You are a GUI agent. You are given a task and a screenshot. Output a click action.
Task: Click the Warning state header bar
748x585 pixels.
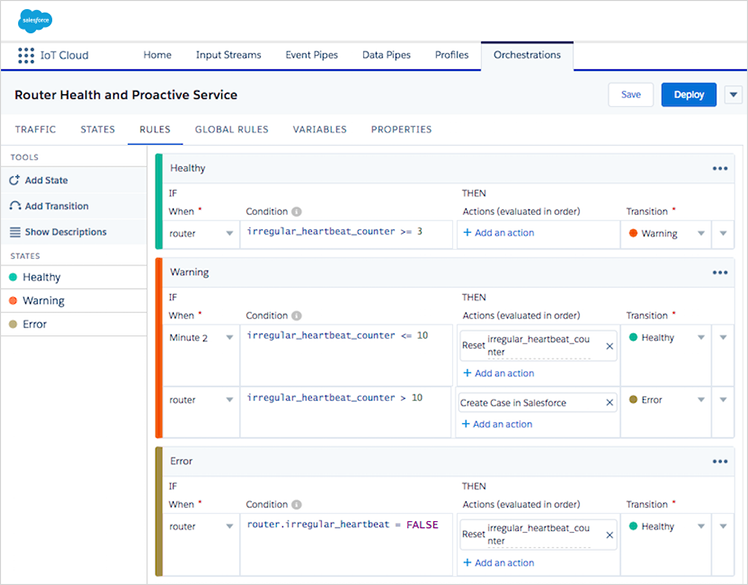pos(448,272)
